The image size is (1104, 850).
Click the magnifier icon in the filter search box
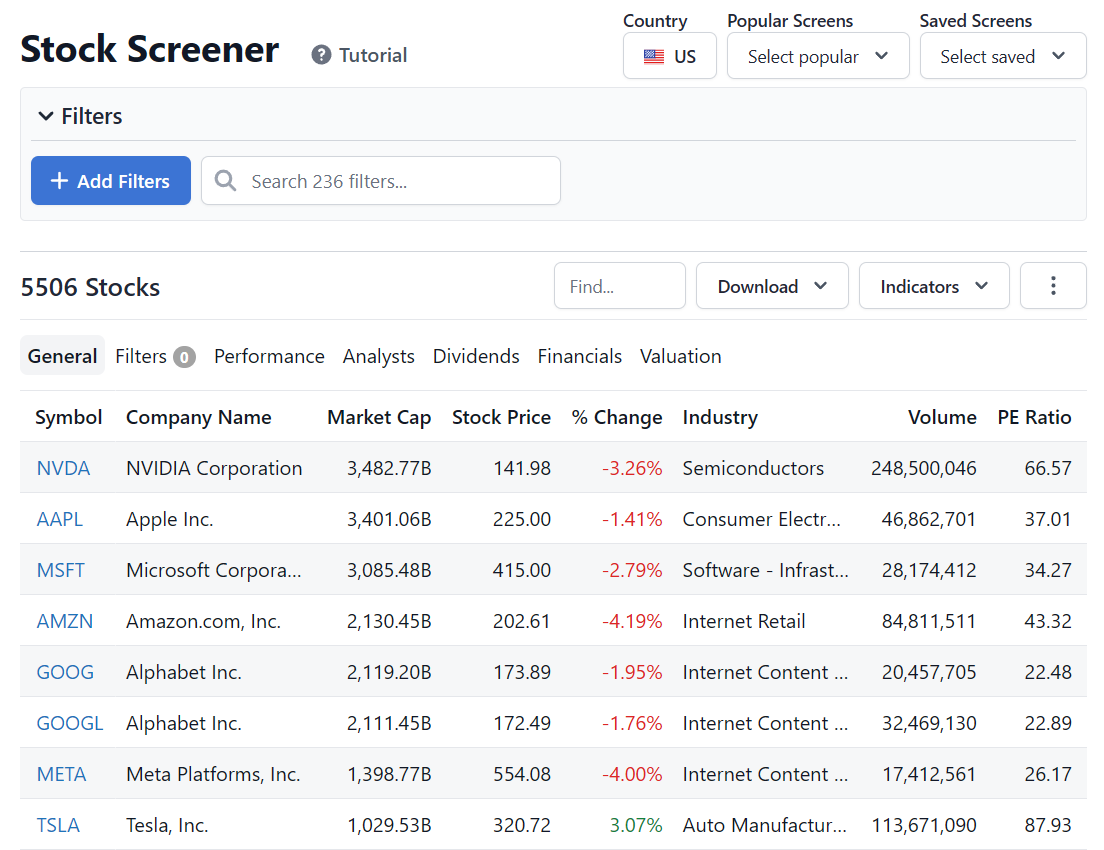pos(225,180)
